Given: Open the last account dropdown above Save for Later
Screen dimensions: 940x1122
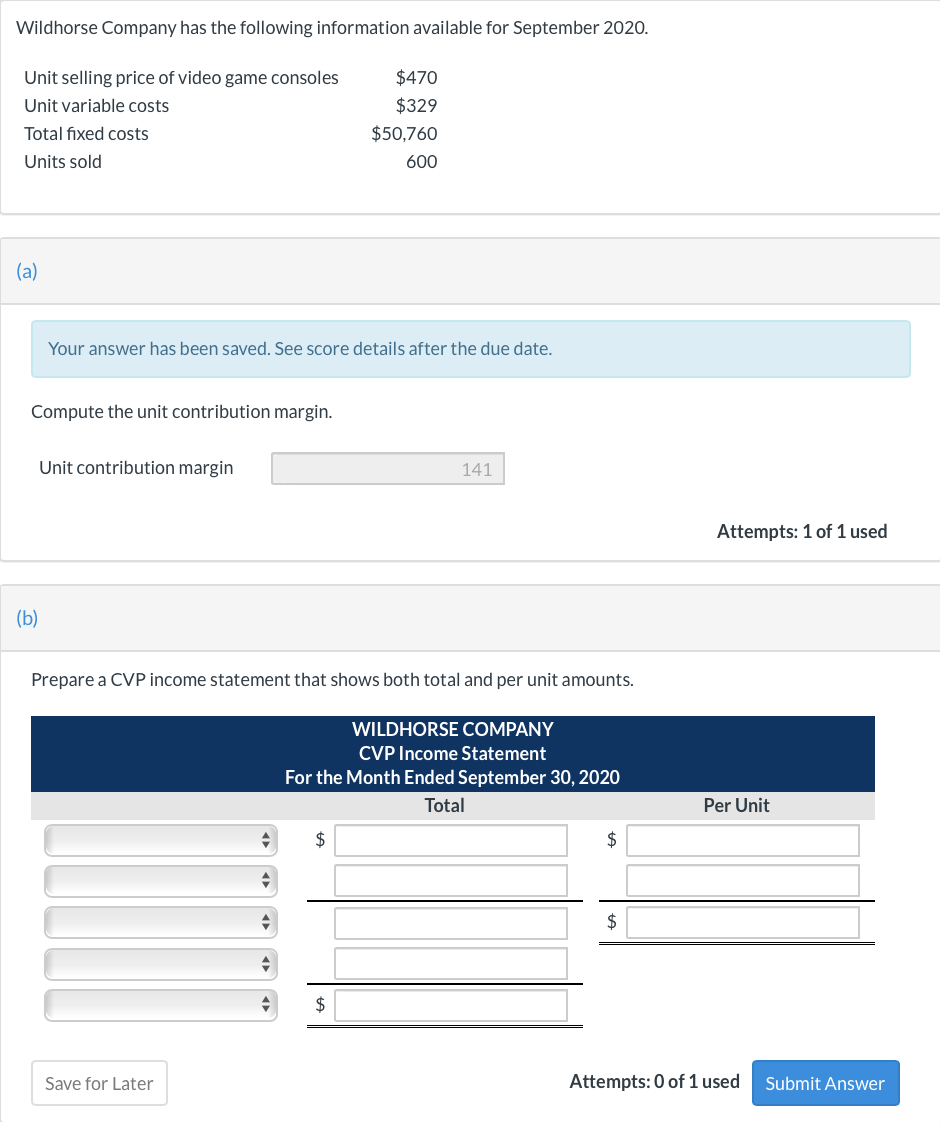Looking at the screenshot, I should 160,1005.
